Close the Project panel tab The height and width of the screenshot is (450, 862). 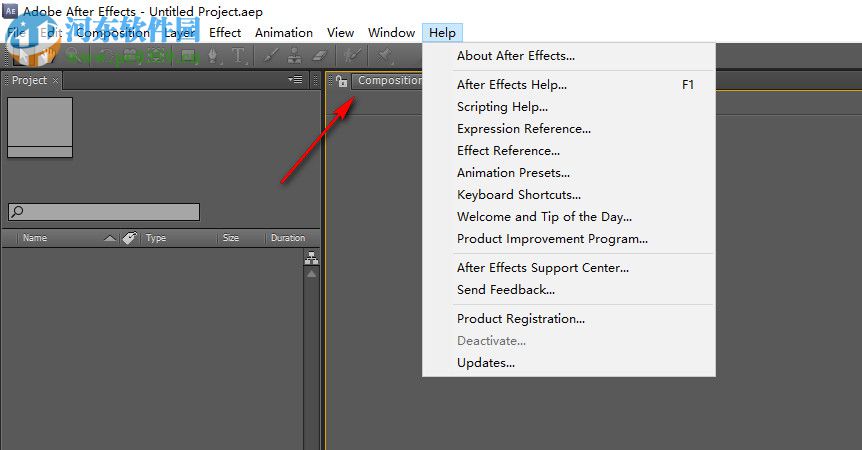point(55,81)
